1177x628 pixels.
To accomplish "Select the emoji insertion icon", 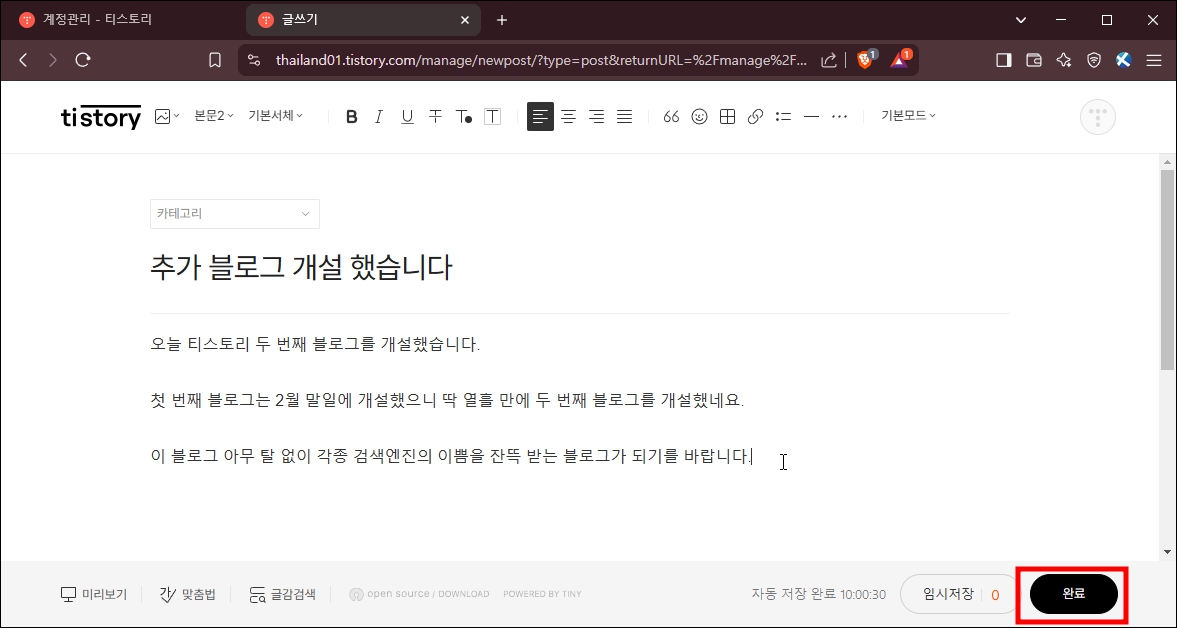I will (x=699, y=116).
